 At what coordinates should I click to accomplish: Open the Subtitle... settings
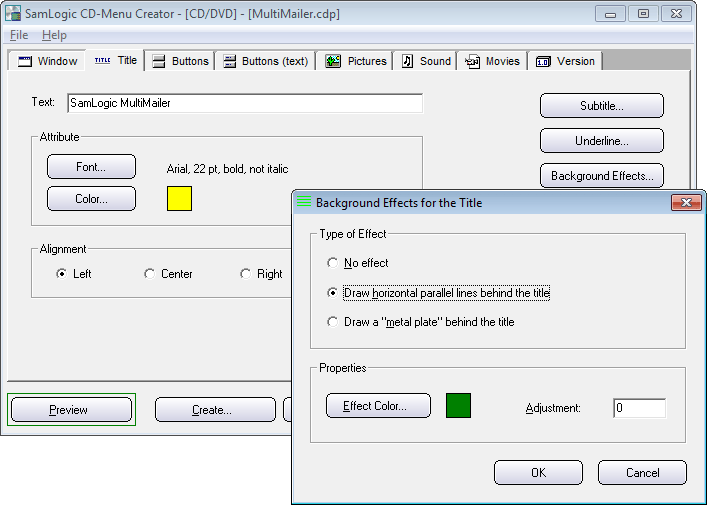601,106
